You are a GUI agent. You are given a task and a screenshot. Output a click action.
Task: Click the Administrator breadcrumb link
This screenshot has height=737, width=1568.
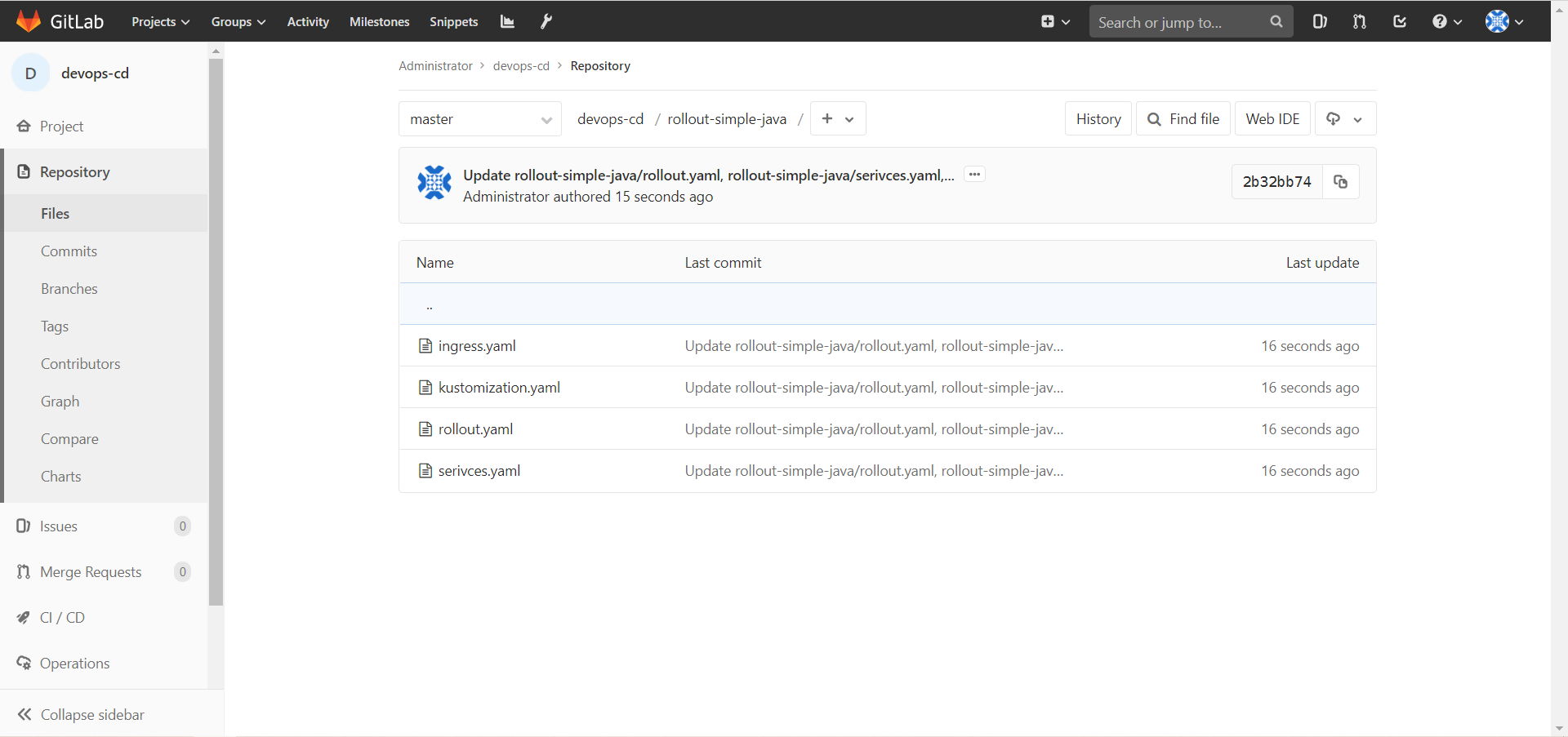435,66
